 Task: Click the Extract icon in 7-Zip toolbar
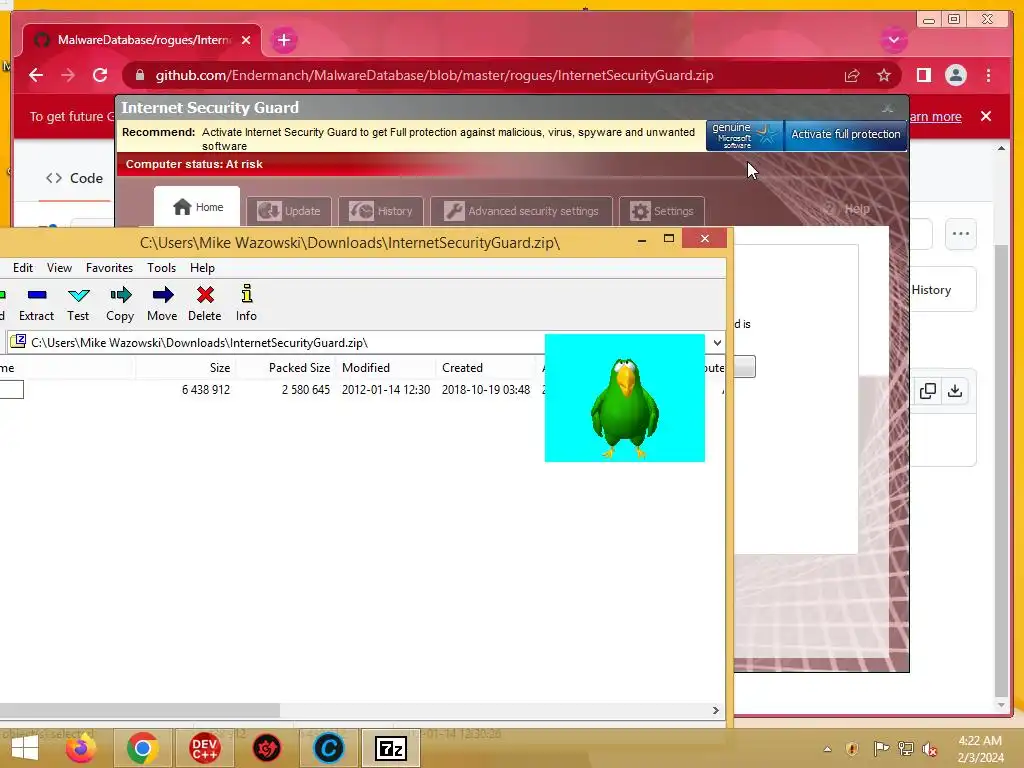tap(37, 304)
